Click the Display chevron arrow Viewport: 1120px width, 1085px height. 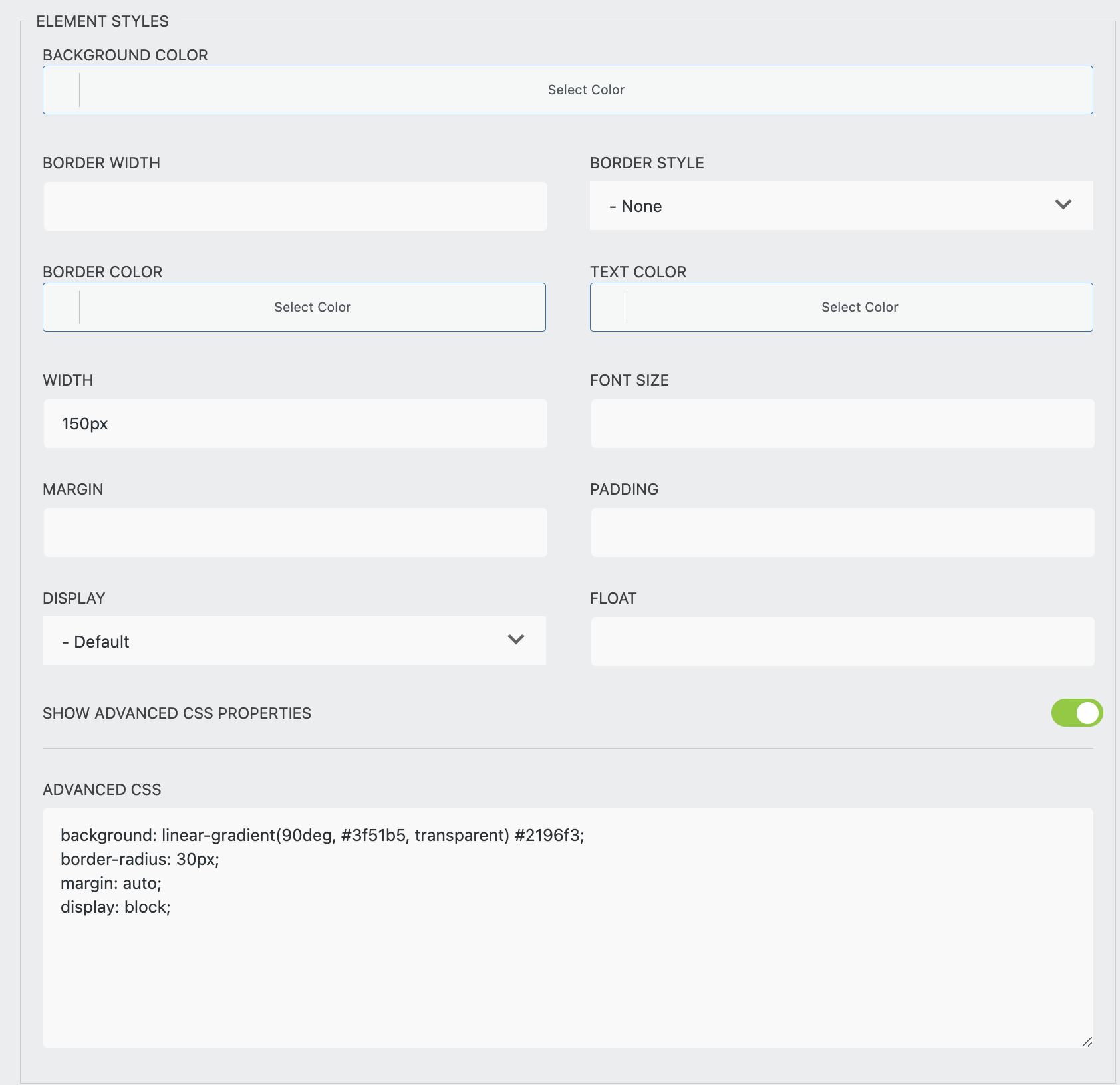[515, 640]
